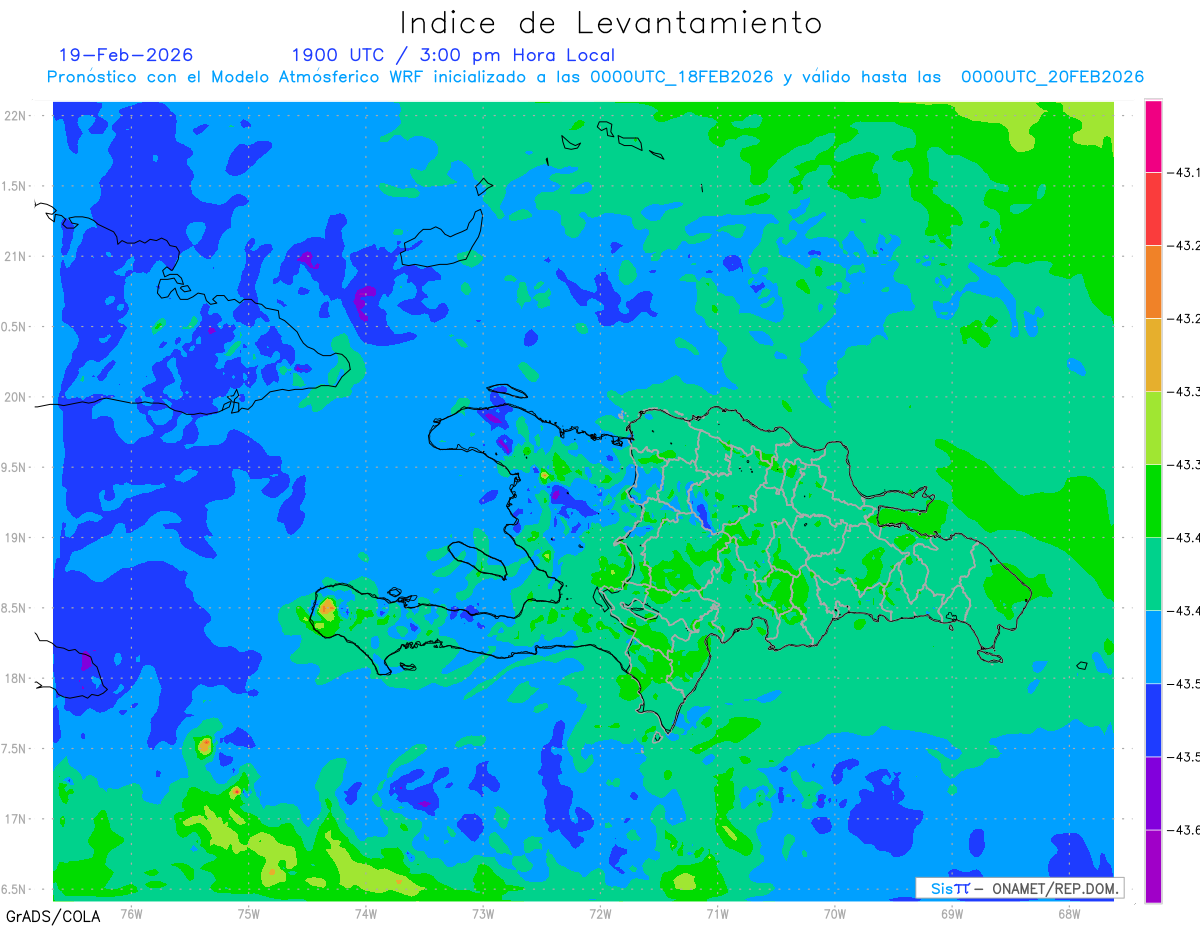
Task: Click the lime yellow-green legend swatch
Action: click(x=1153, y=428)
